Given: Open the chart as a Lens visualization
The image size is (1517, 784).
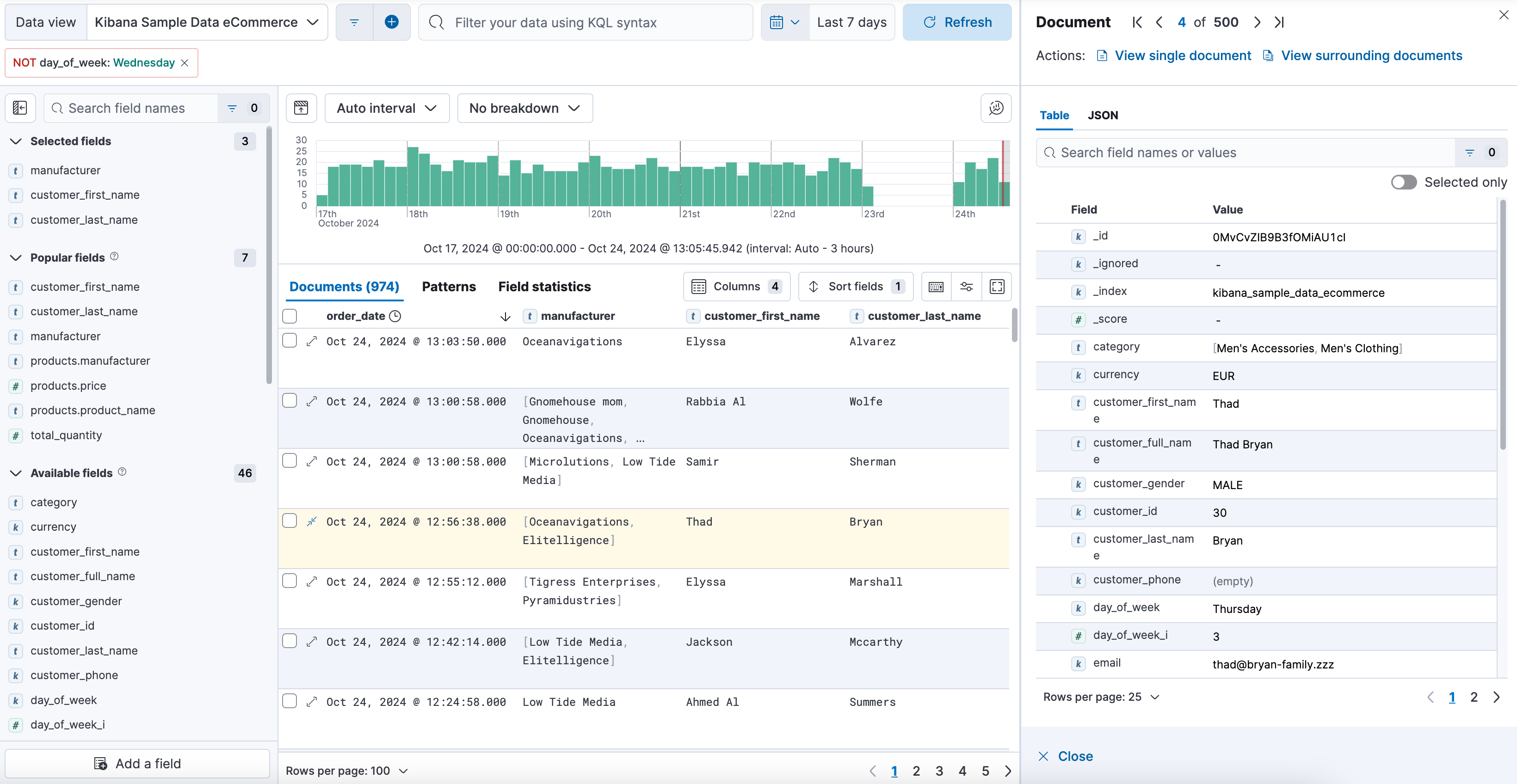Looking at the screenshot, I should tap(301, 108).
